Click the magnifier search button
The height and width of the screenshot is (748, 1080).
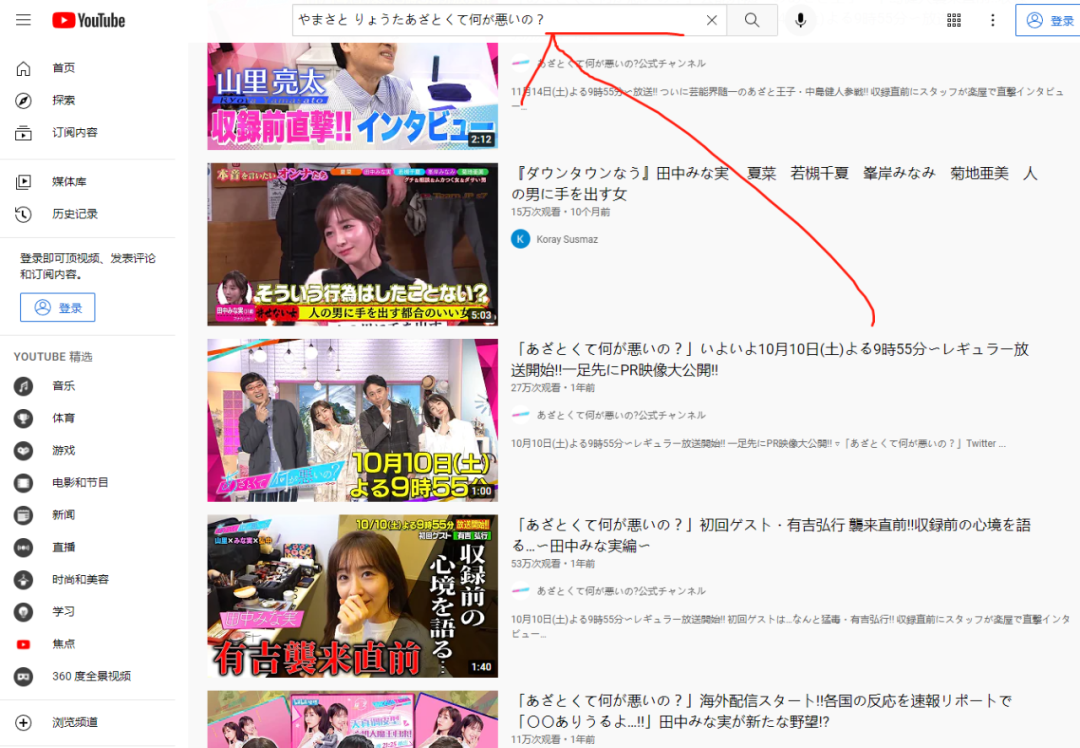[752, 20]
